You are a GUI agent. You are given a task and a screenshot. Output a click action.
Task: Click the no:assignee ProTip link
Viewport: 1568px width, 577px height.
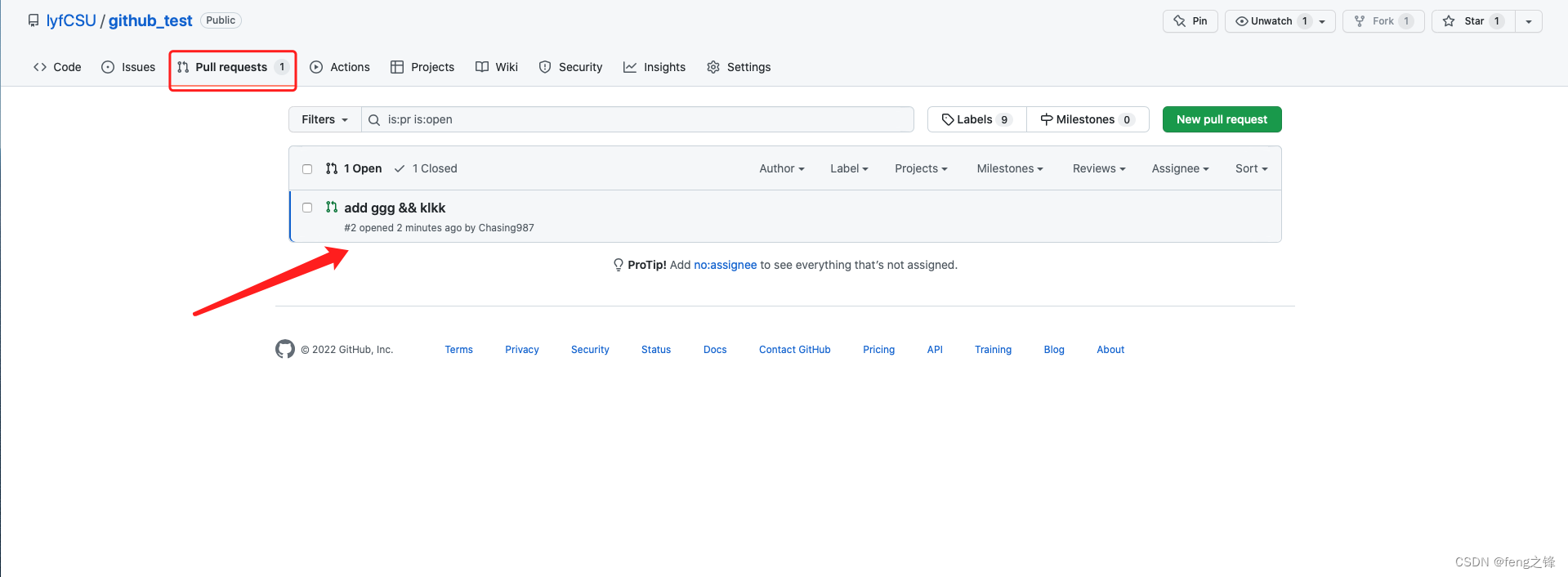[726, 265]
